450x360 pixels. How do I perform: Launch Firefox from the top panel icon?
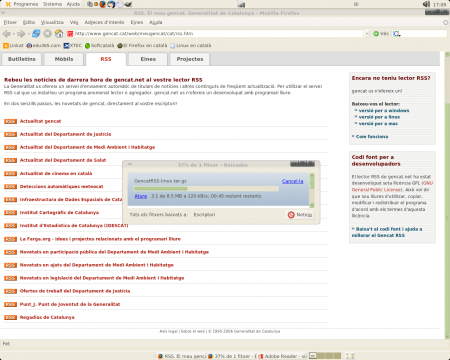click(103, 4)
